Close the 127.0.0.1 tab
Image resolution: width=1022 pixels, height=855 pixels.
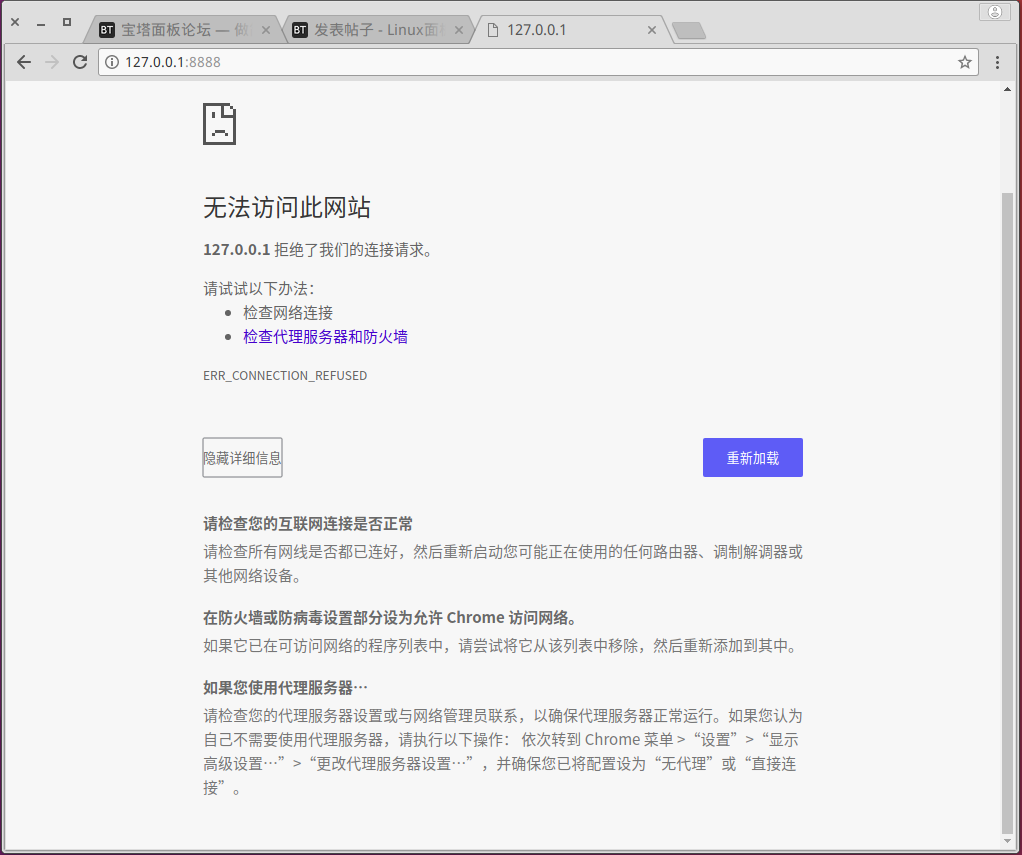(651, 30)
